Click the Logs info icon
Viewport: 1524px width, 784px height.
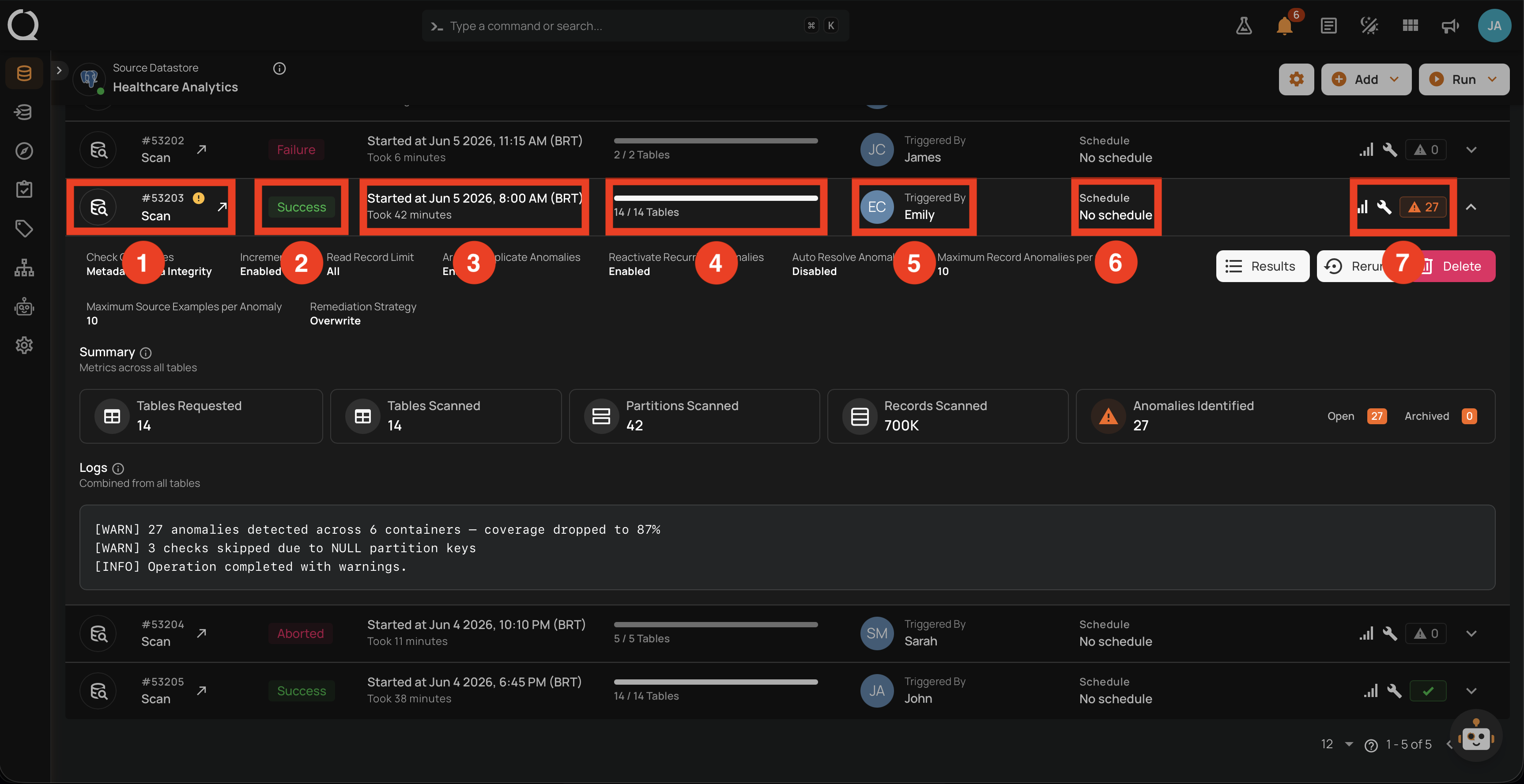click(x=118, y=469)
